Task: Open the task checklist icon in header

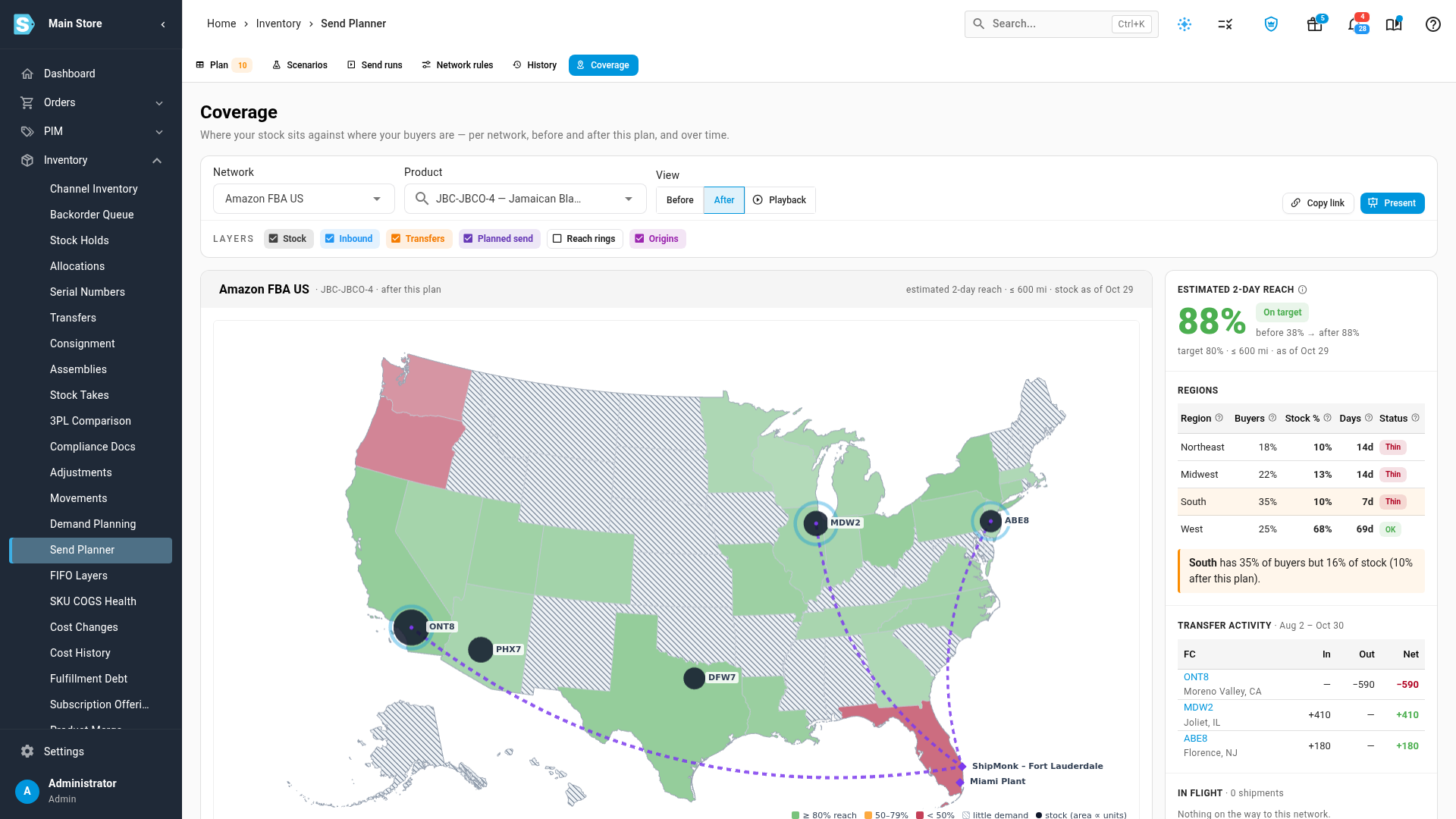Action: click(1225, 24)
